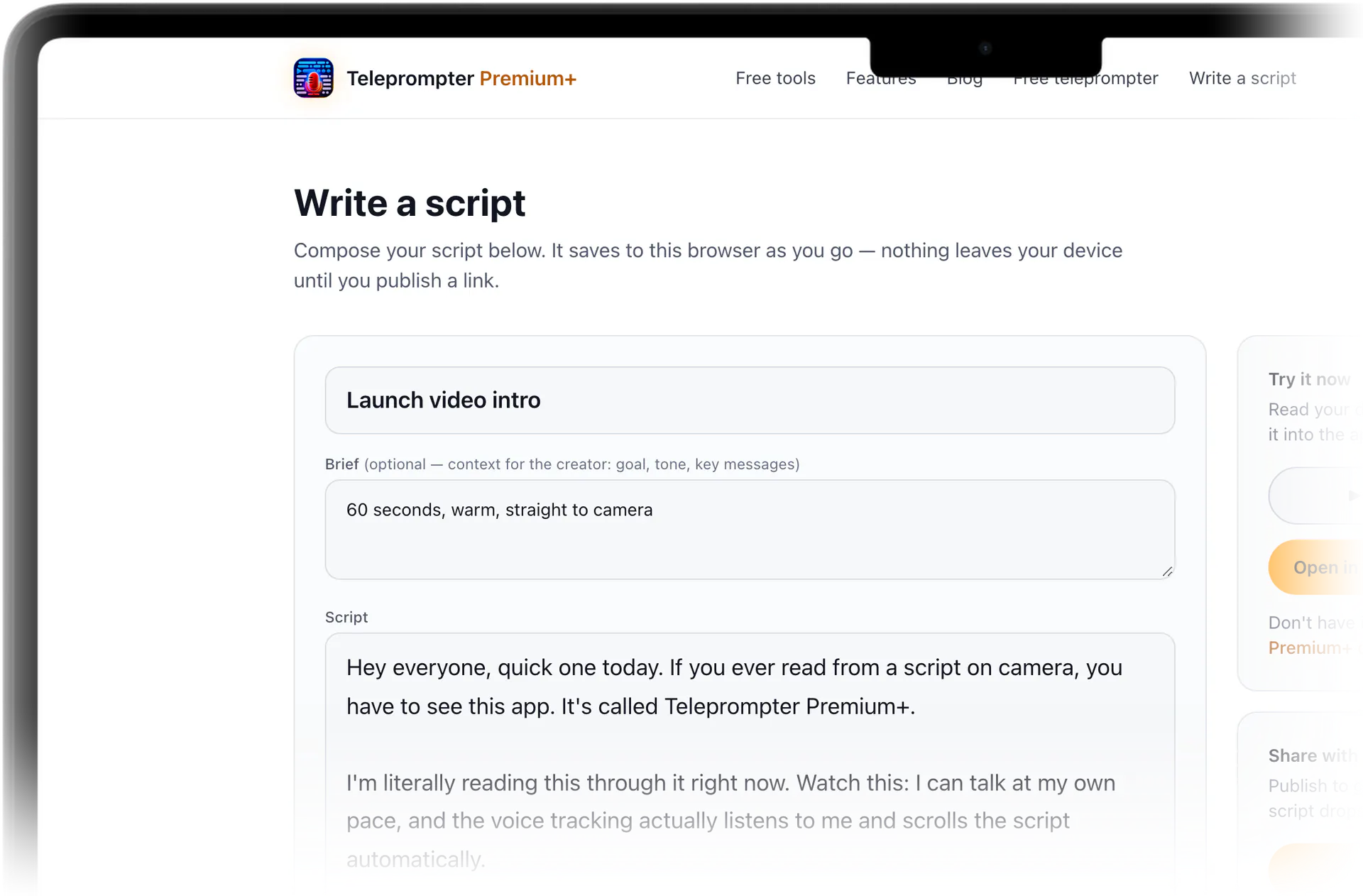Click the Script field label
The height and width of the screenshot is (896, 1363).
coord(346,618)
